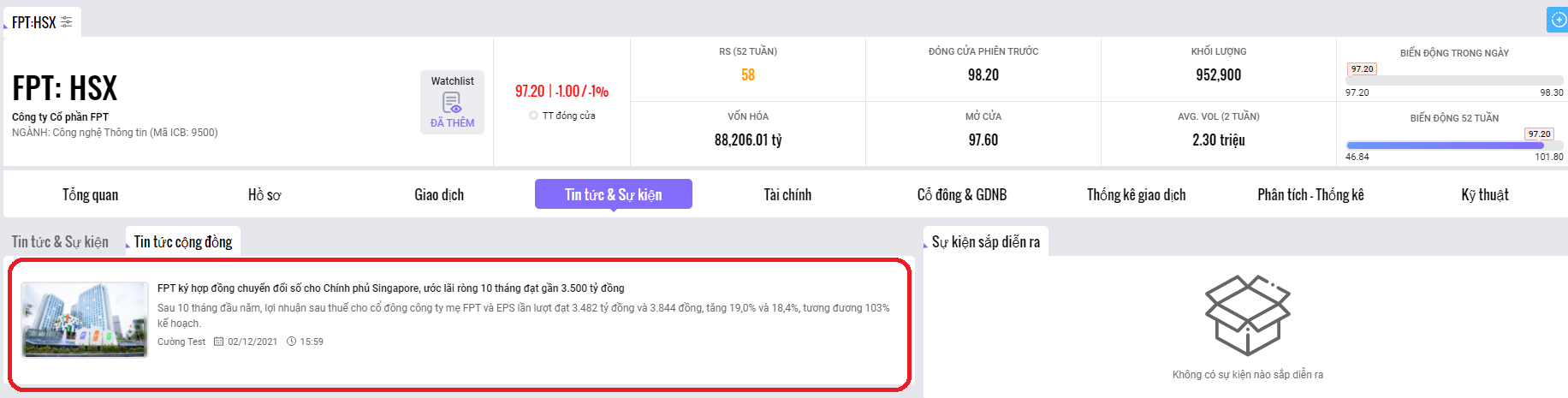
Task: Select the Tin tức cộng đồng sub-tab
Action: coord(183,242)
